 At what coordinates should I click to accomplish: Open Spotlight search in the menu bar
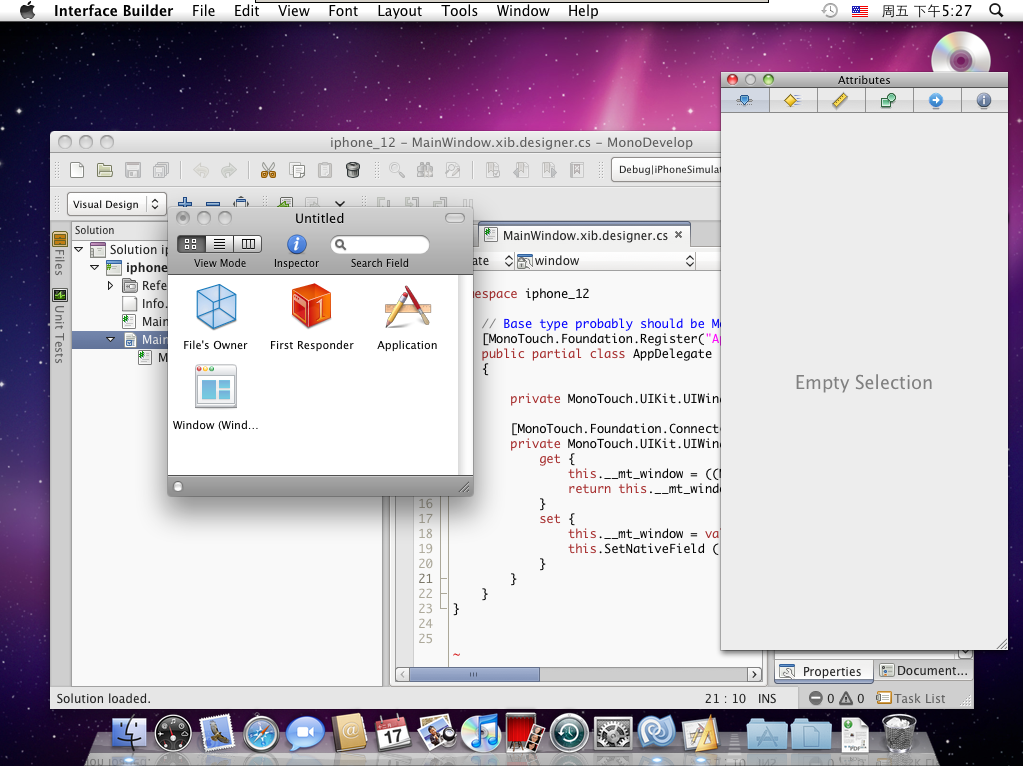tap(996, 11)
